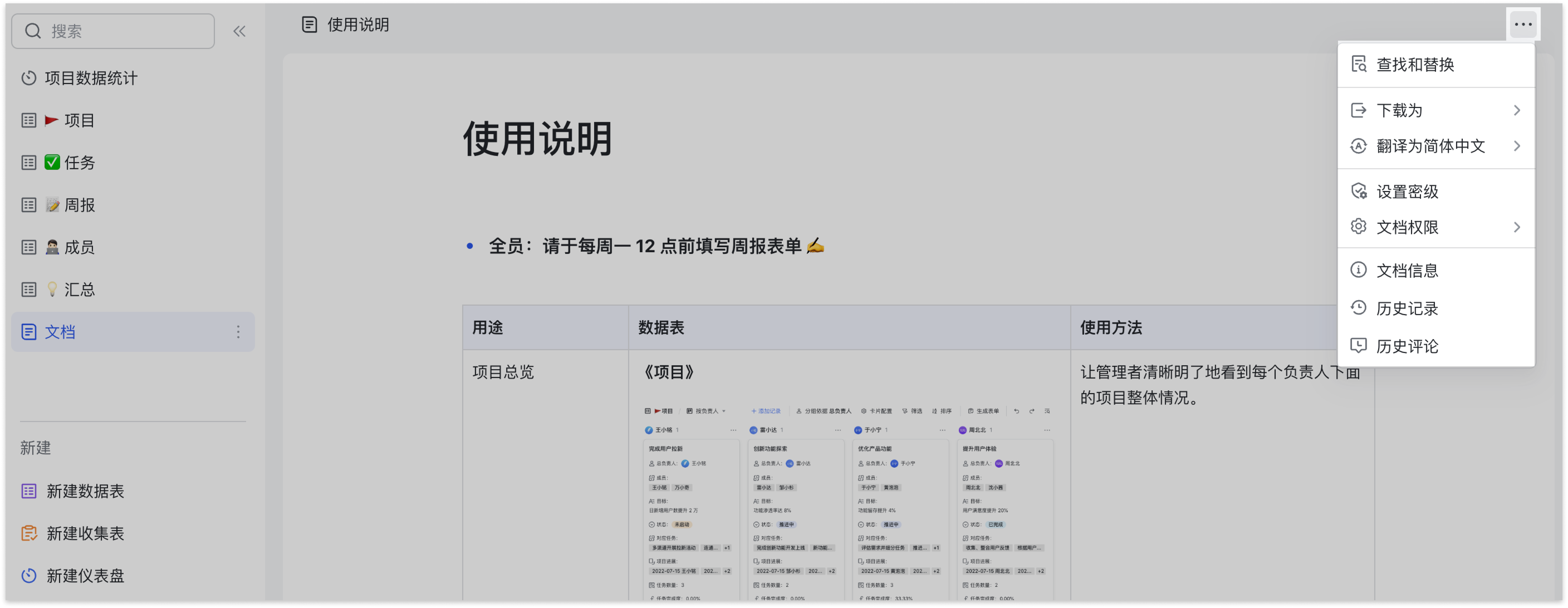Screen dimensions: 1568x608
Task: Expand the 文档权限 submenu
Action: tap(1516, 227)
